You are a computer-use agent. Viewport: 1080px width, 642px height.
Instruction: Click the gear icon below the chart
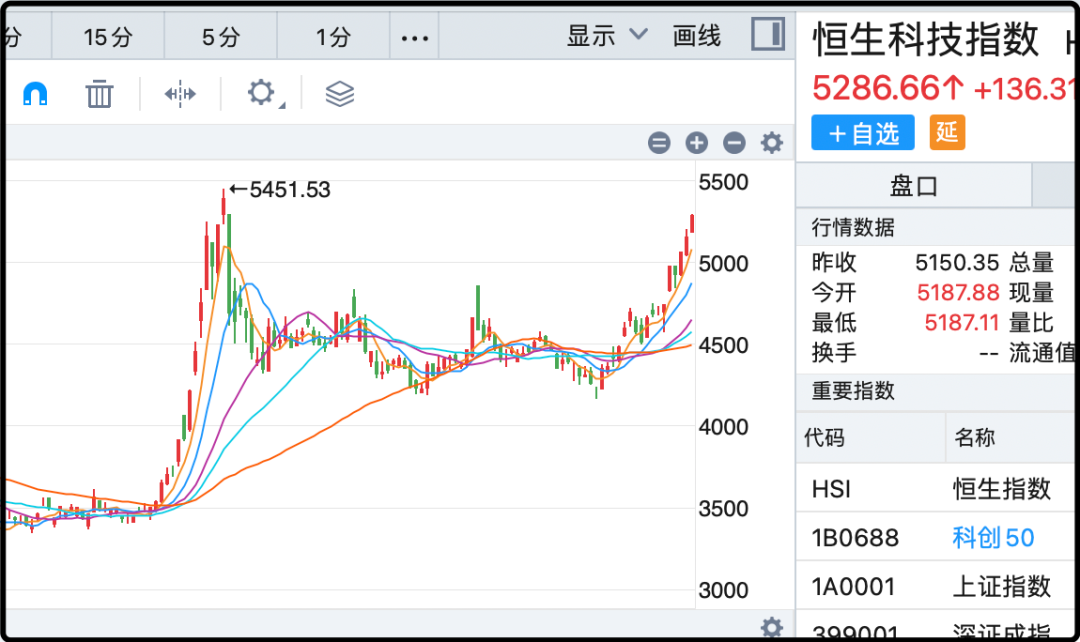pyautogui.click(x=771, y=628)
